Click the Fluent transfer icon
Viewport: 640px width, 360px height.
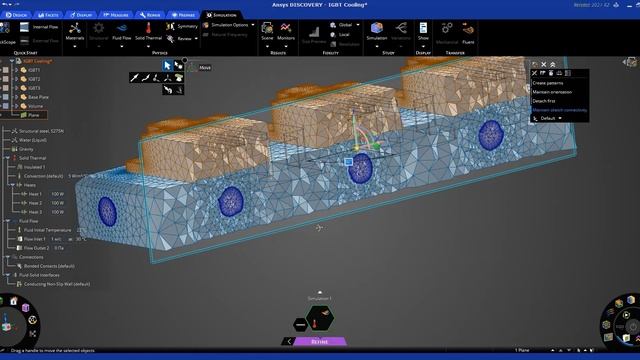tap(468, 29)
